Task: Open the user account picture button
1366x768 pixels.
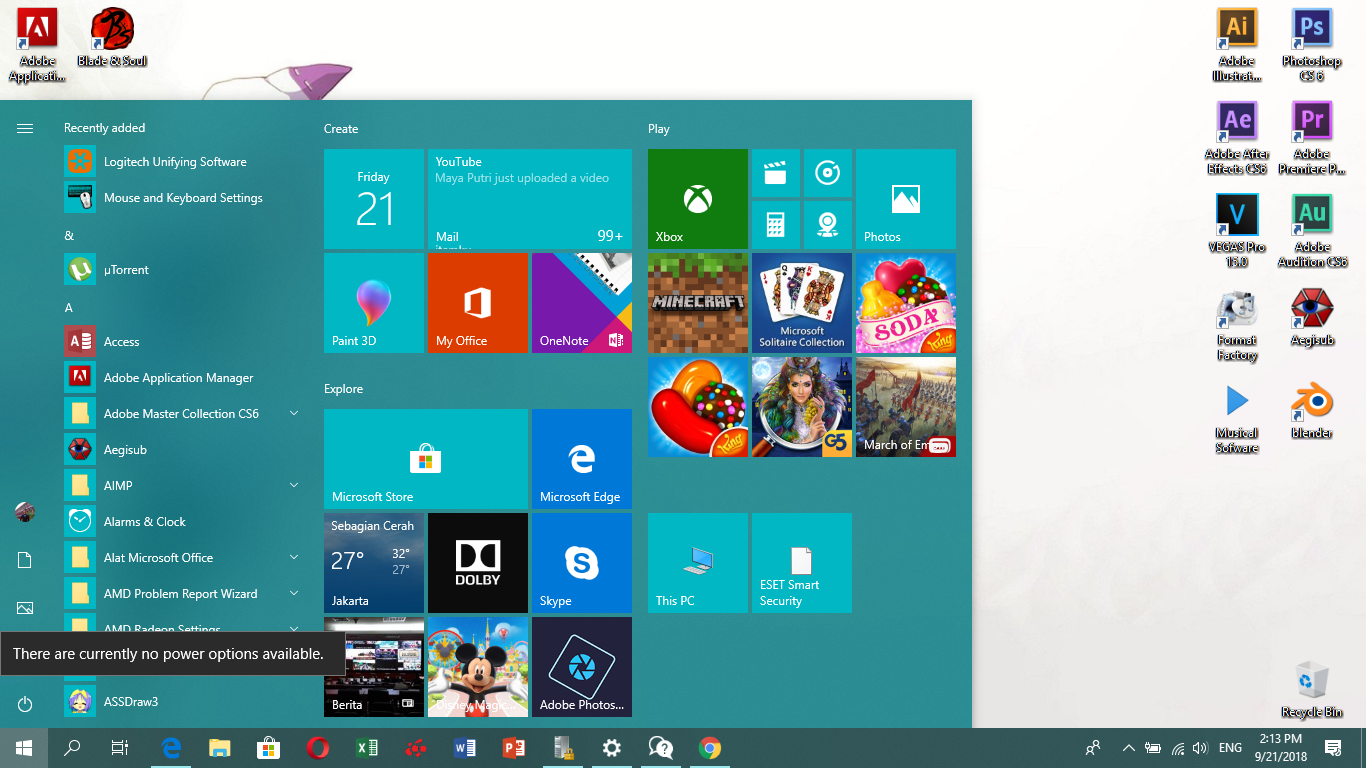Action: tap(25, 512)
